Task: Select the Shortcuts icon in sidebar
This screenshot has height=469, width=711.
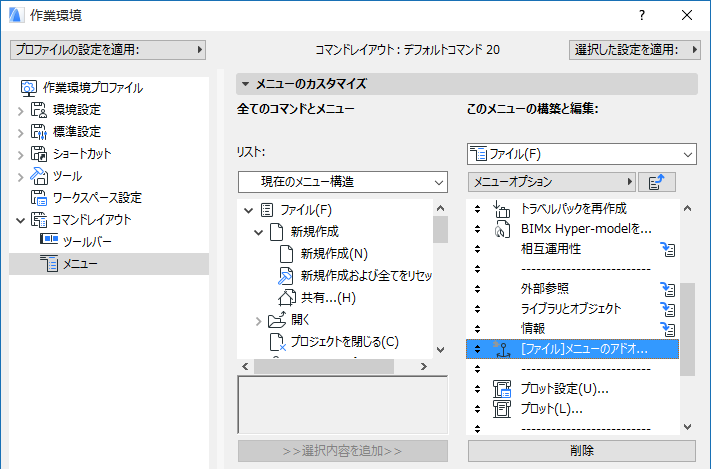Action: (x=39, y=153)
